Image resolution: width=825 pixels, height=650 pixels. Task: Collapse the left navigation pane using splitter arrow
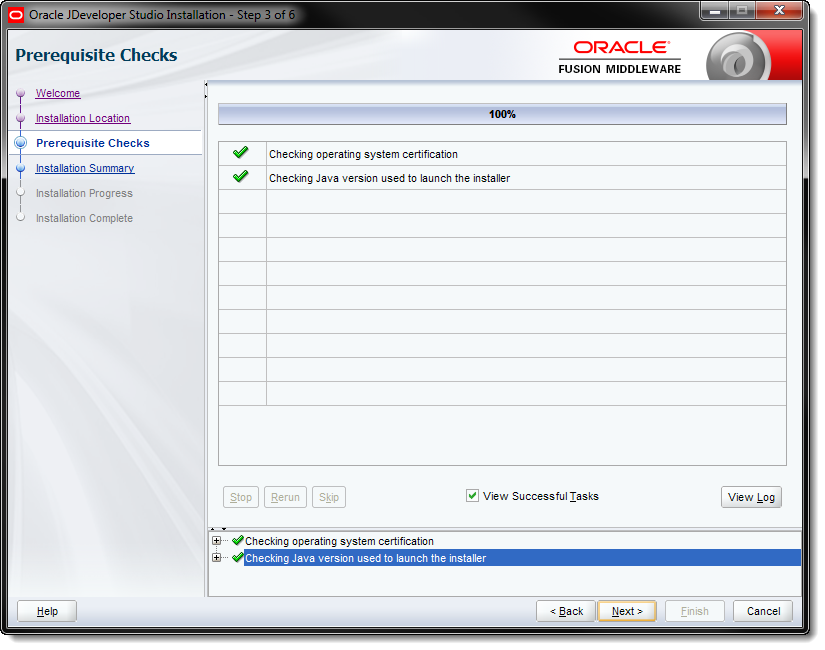(x=206, y=88)
